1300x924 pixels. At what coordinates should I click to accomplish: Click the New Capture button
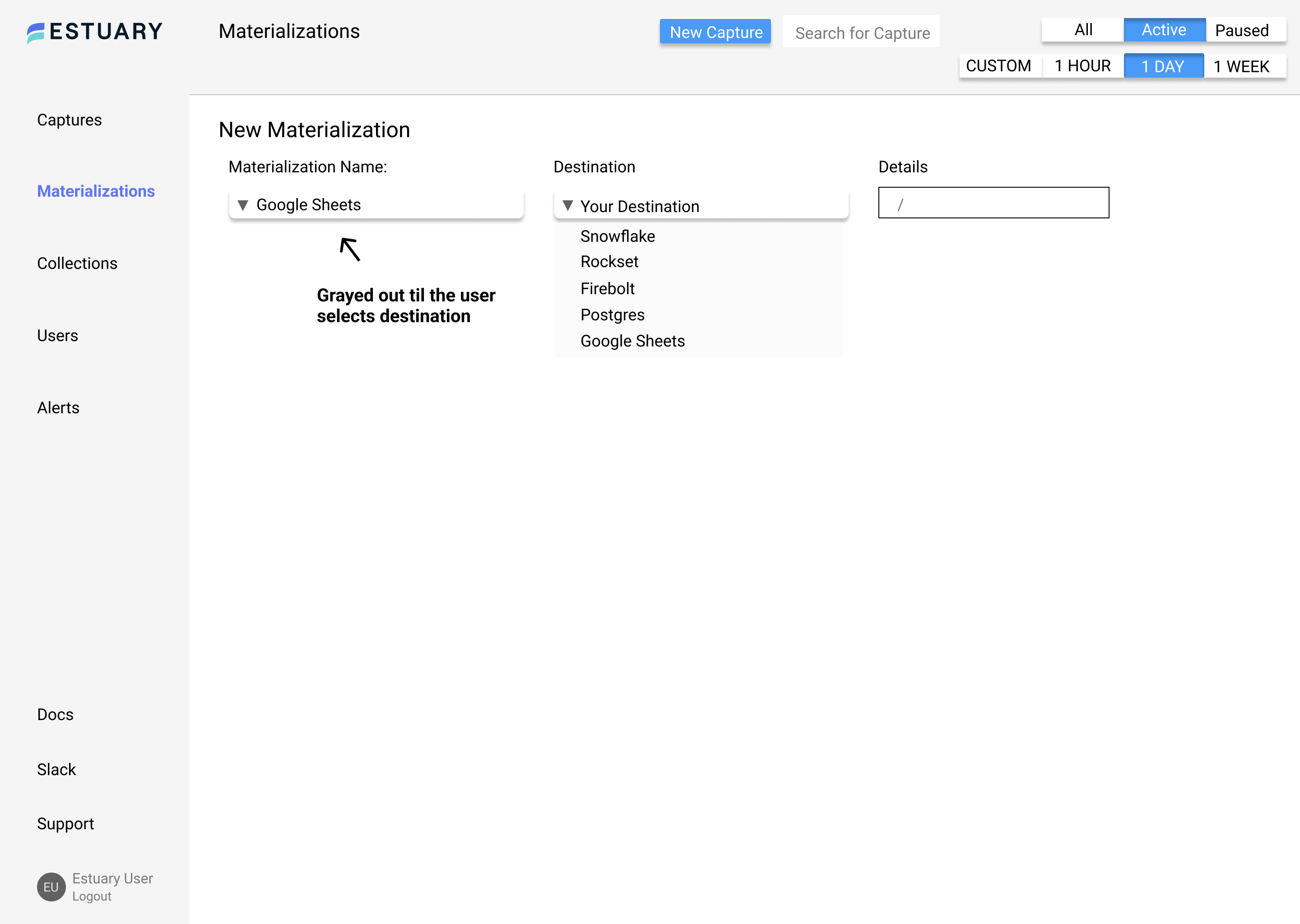coord(715,32)
